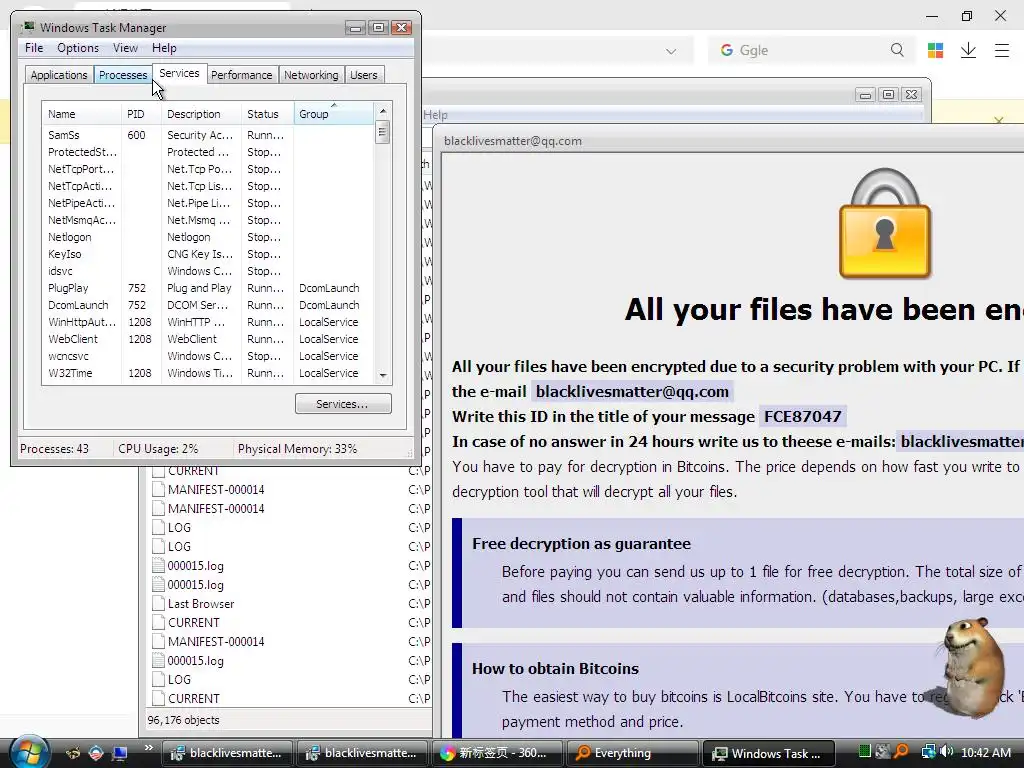Viewport: 1024px width, 768px height.
Task: Select the ProtectedSt... service row
Action: [x=208, y=152]
